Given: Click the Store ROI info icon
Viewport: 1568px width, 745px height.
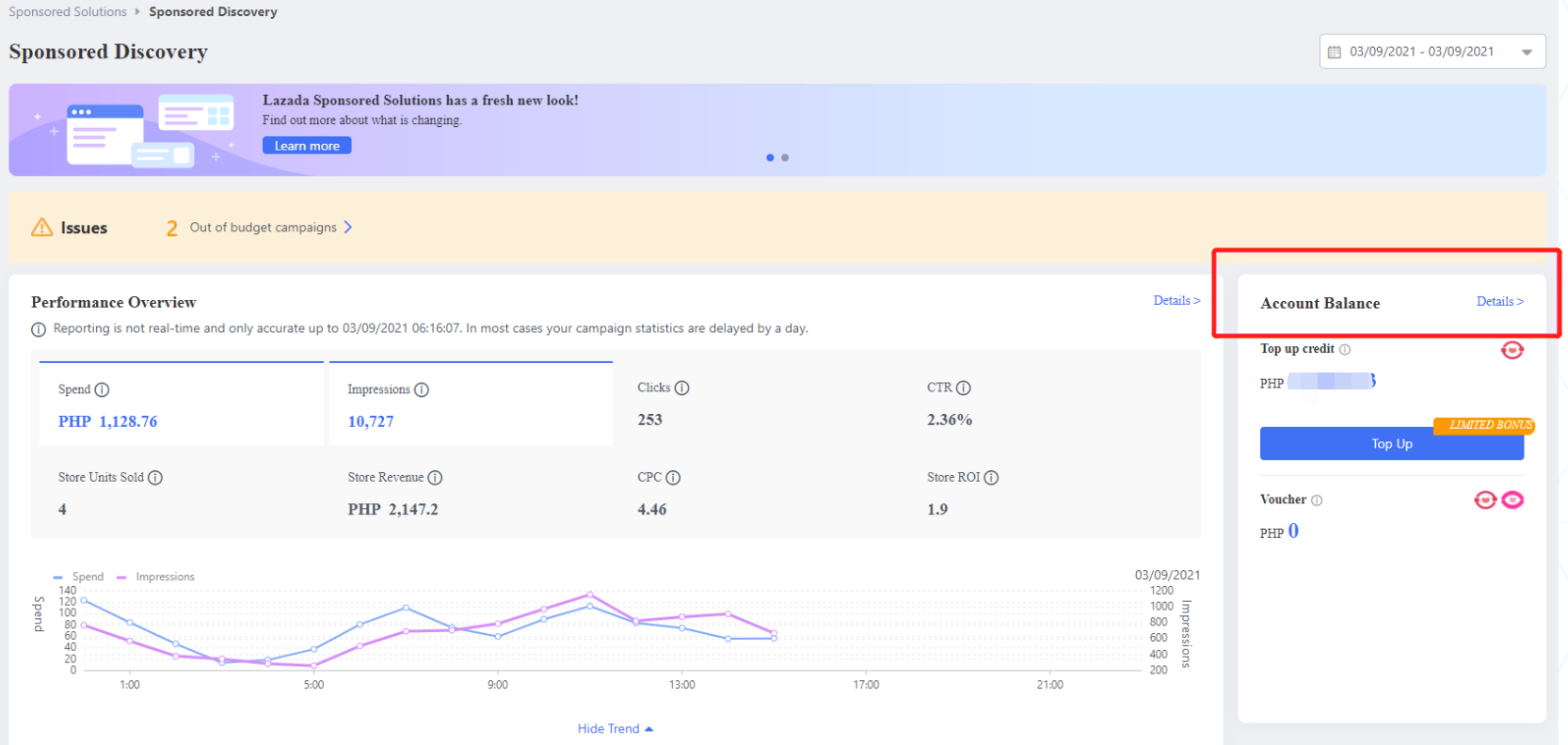Looking at the screenshot, I should tap(991, 478).
